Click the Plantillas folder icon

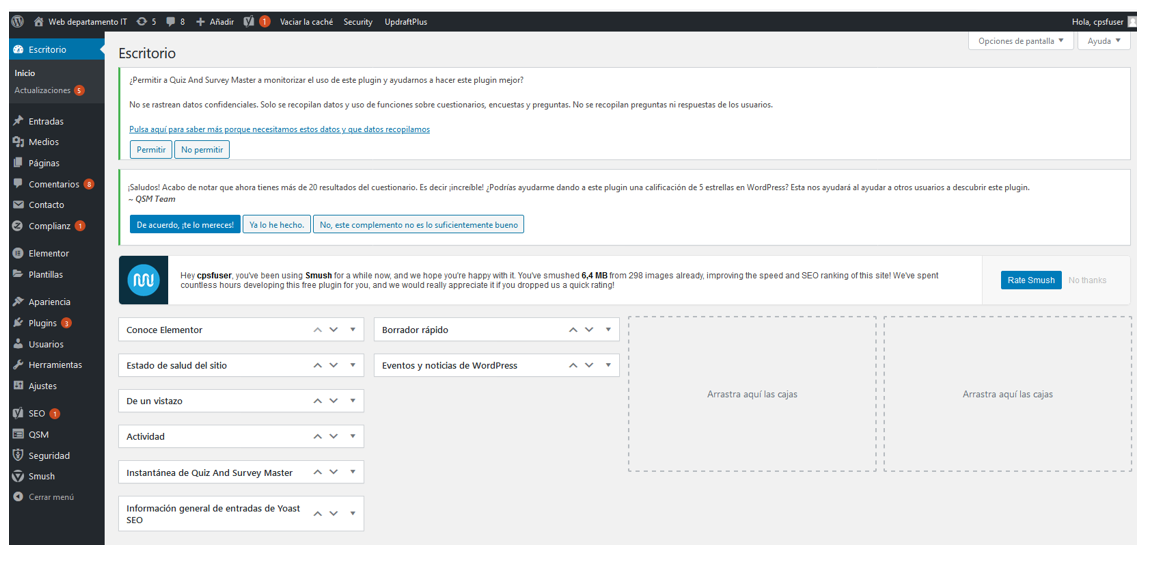pyautogui.click(x=19, y=274)
